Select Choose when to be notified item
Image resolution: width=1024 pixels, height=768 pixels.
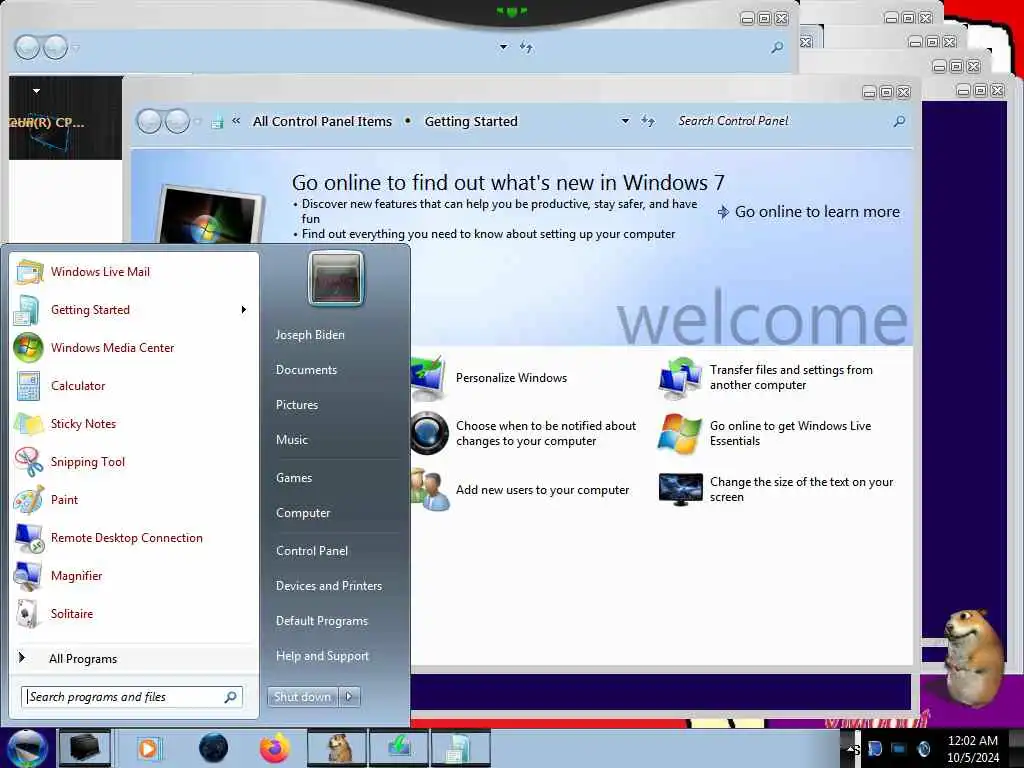click(x=546, y=433)
